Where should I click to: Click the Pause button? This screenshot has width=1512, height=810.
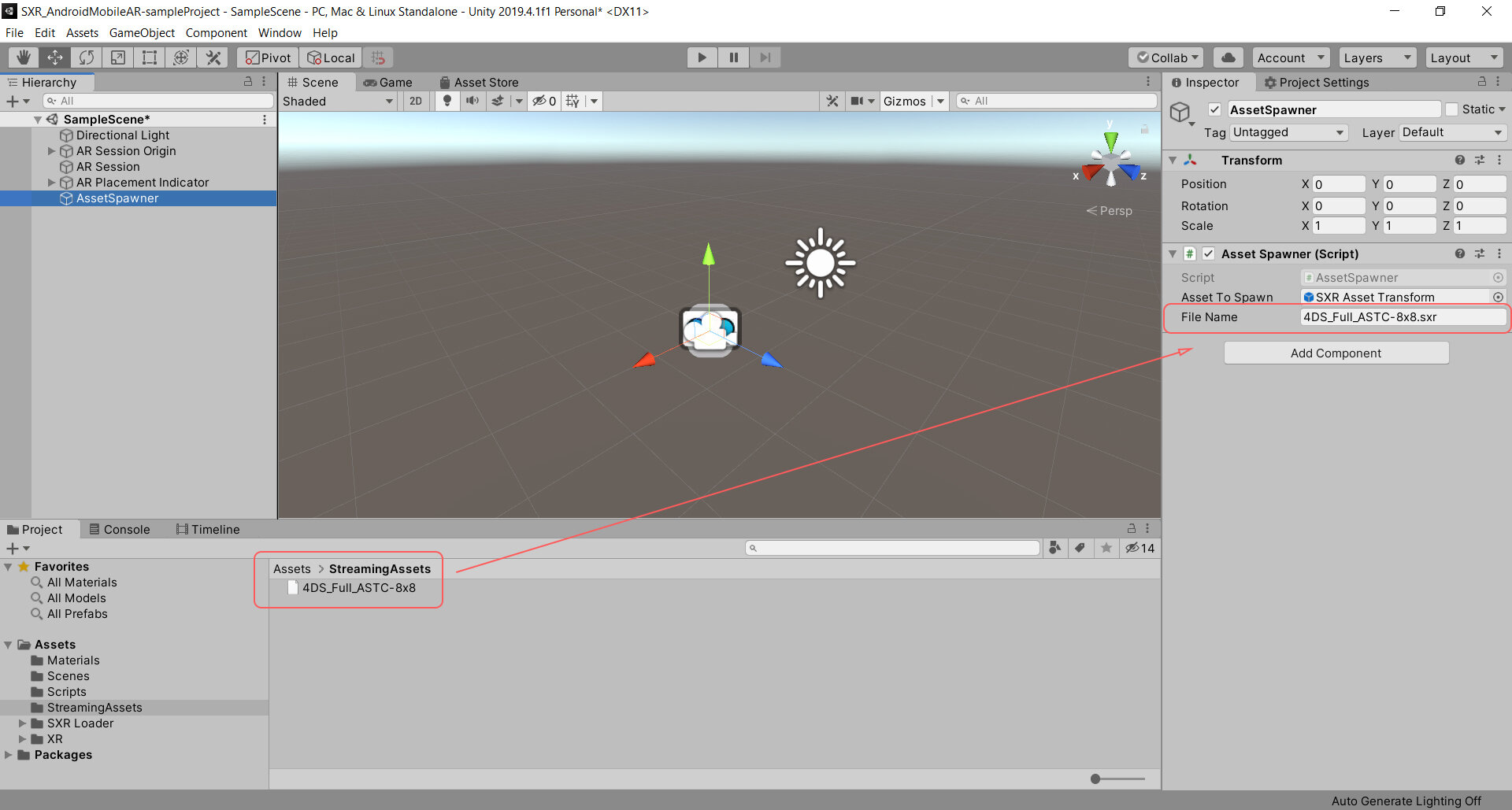click(x=733, y=57)
